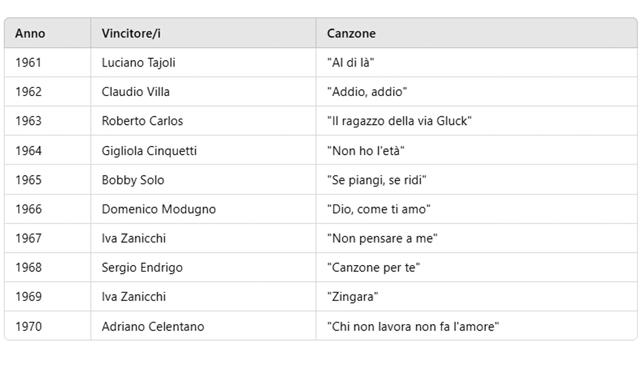Click the Anno column header
This screenshot has width=640, height=367.
coord(48,33)
